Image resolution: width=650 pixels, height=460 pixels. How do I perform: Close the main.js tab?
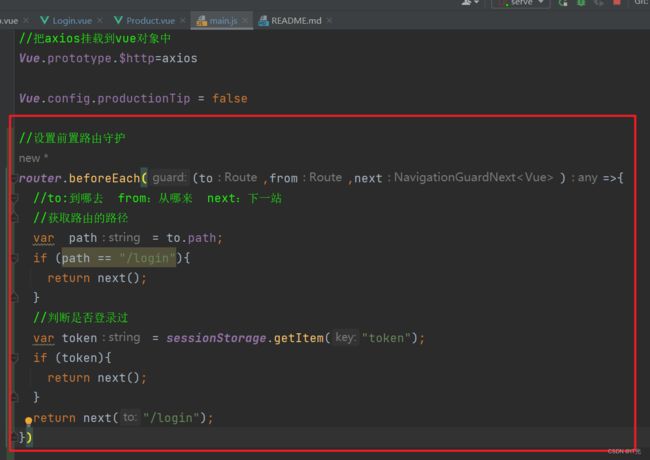point(245,20)
